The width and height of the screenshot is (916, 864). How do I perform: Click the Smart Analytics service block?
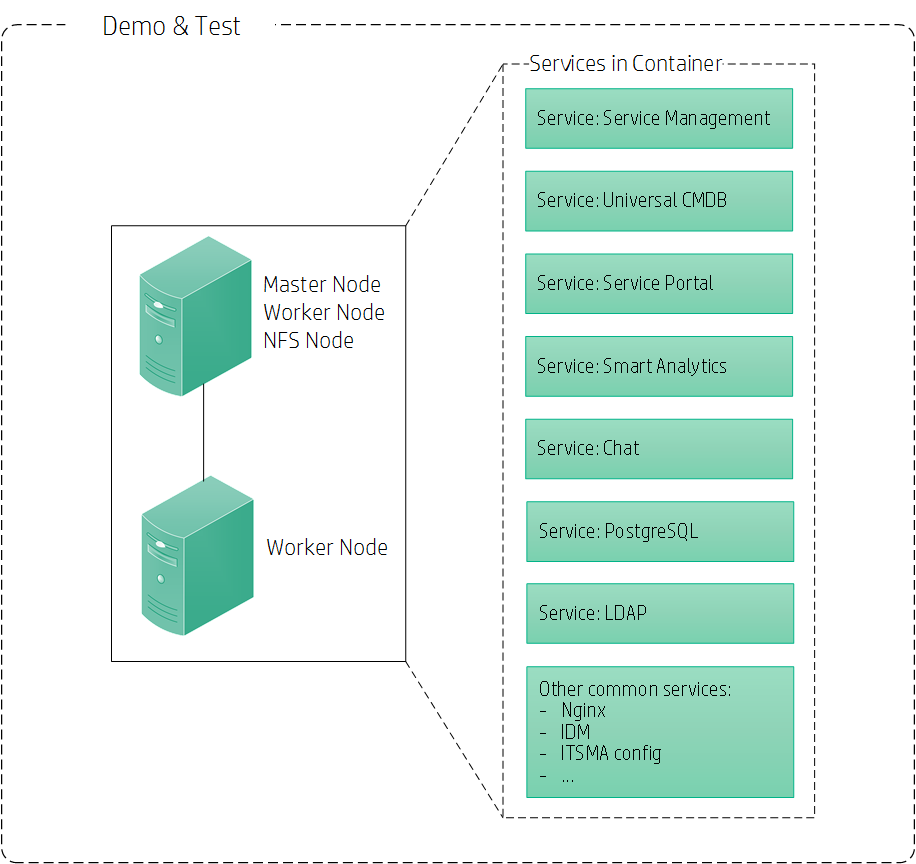[x=658, y=366]
